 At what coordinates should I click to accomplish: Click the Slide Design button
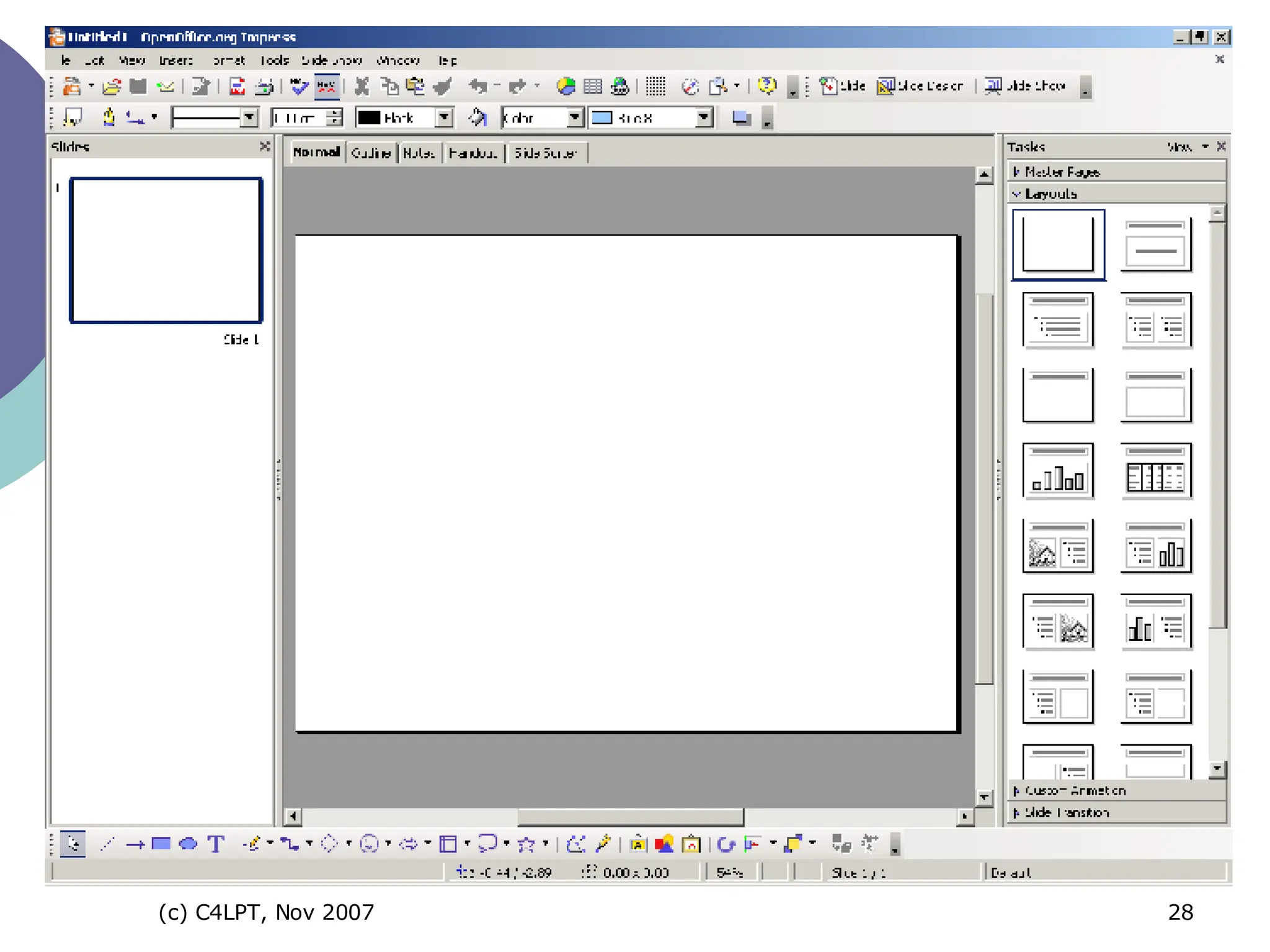[920, 86]
